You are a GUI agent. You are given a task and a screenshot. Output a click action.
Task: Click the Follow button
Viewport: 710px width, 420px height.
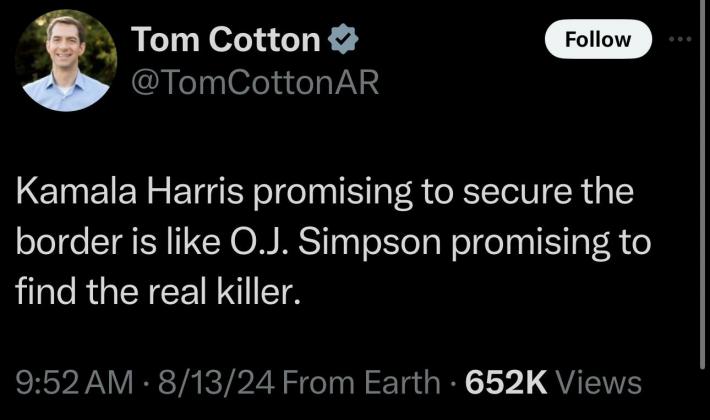coord(599,39)
